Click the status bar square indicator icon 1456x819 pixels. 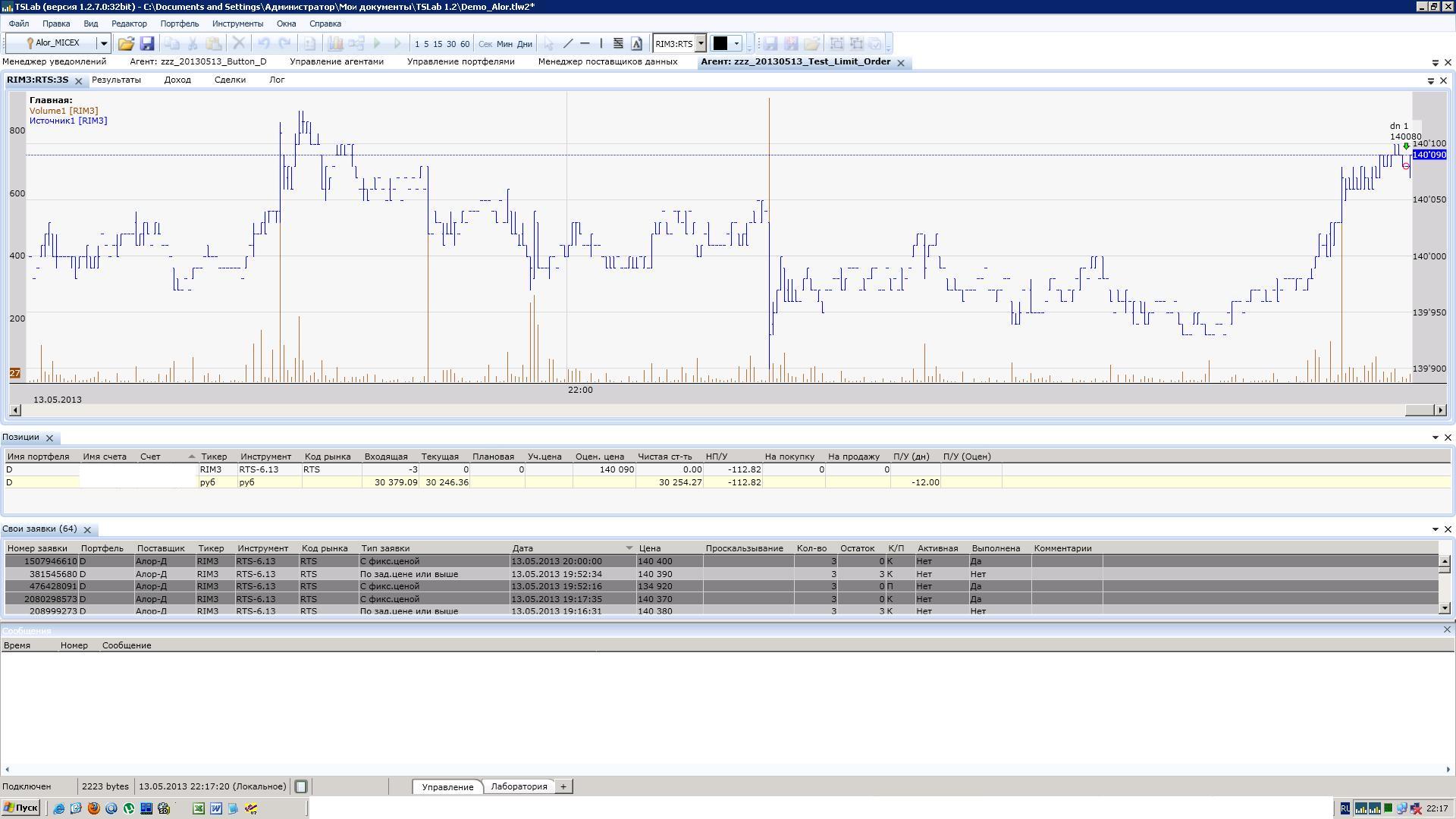coord(301,786)
